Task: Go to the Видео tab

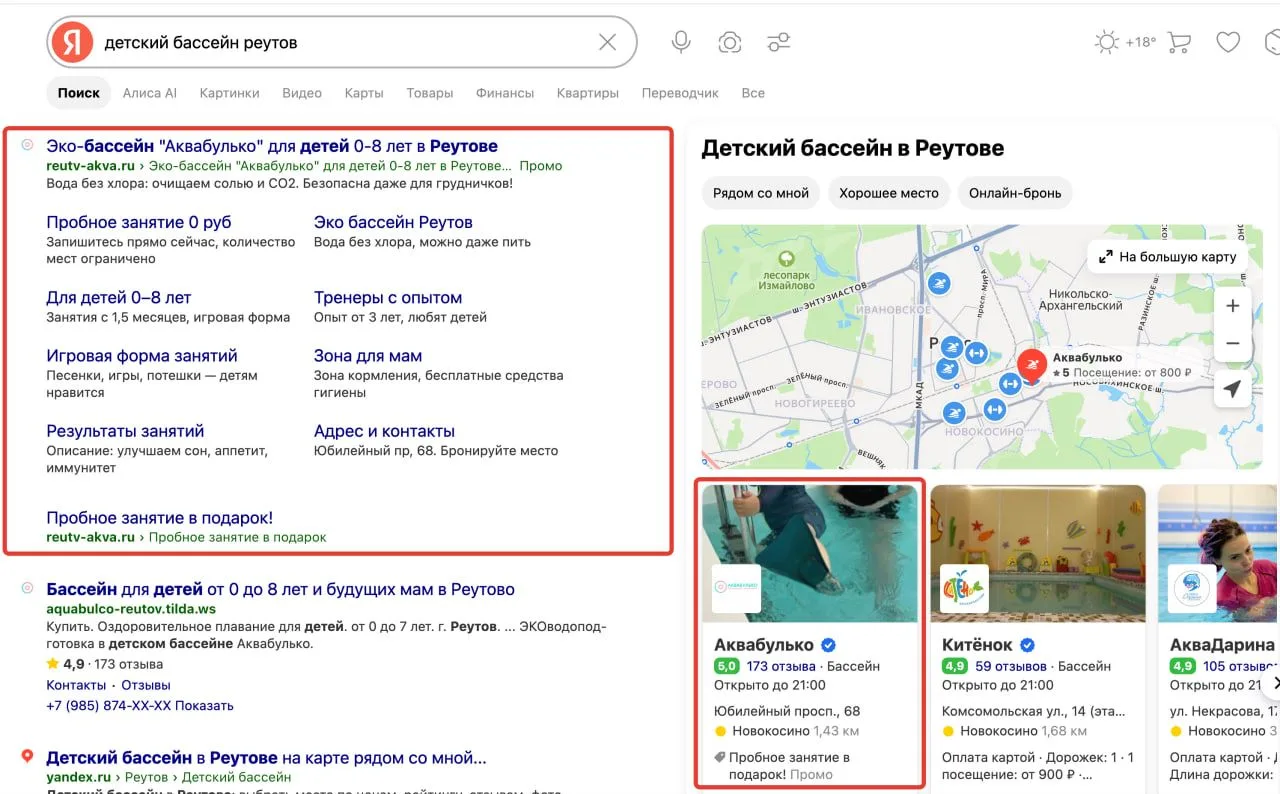Action: [302, 93]
